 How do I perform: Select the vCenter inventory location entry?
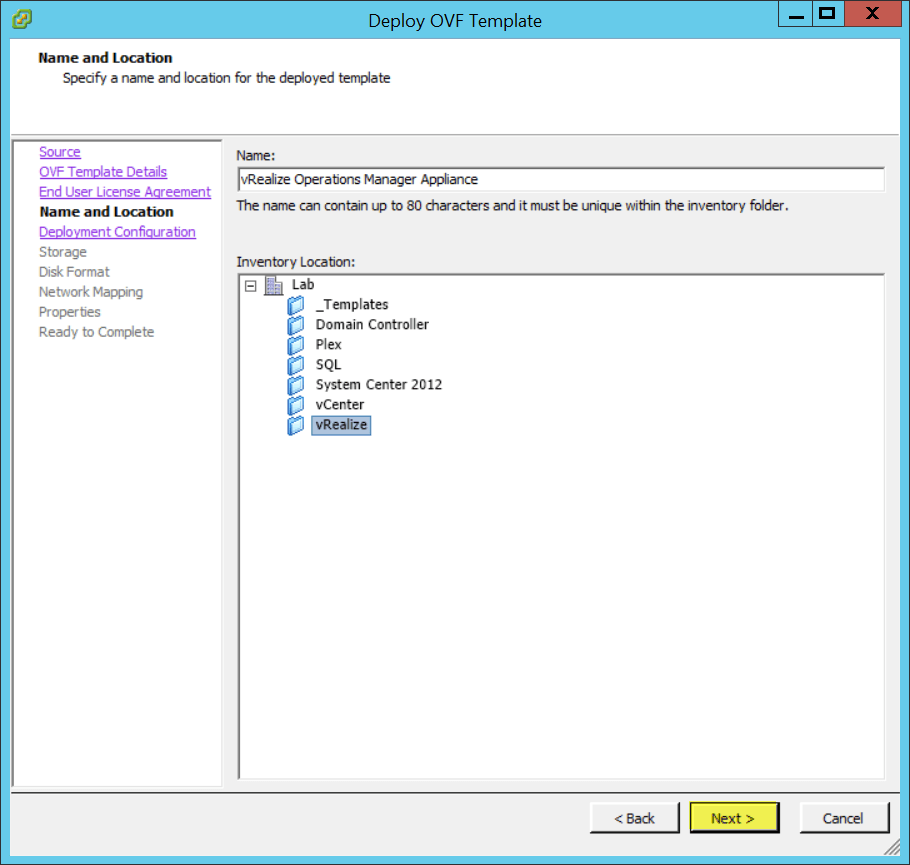click(x=339, y=405)
